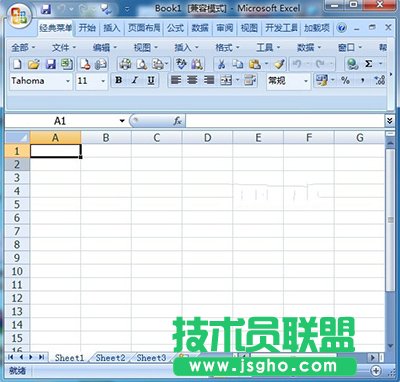
Task: Click the Paste clipboard icon
Action: point(254,64)
